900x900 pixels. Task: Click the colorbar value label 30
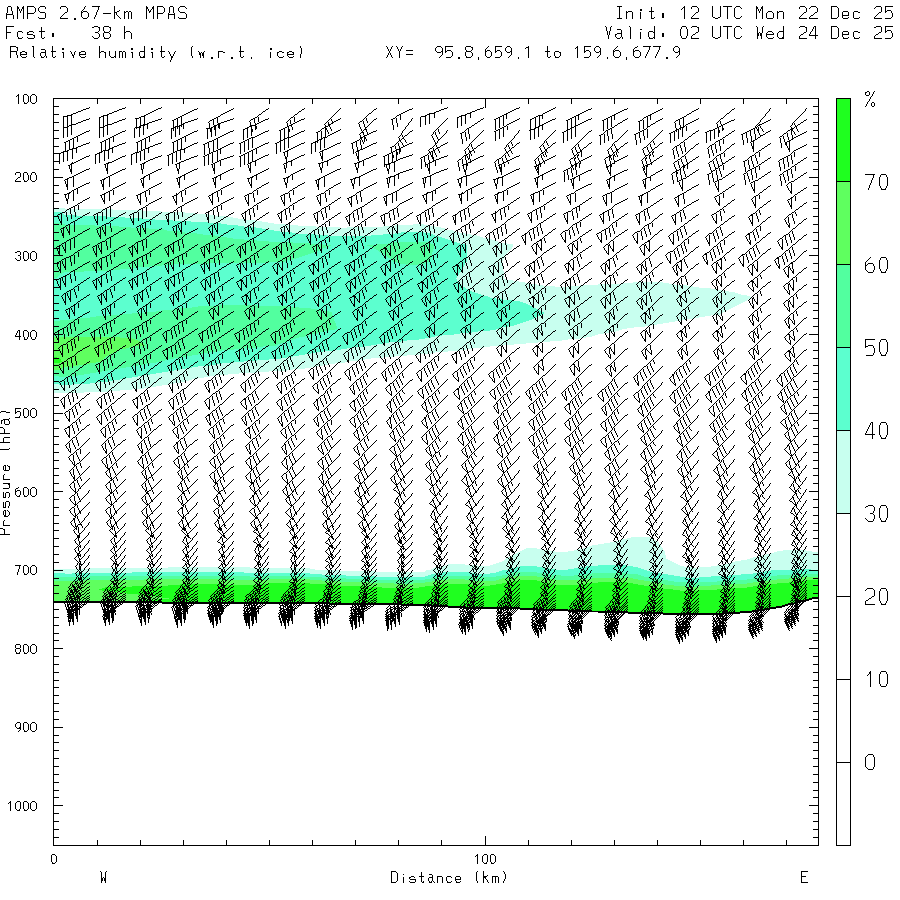pos(876,514)
